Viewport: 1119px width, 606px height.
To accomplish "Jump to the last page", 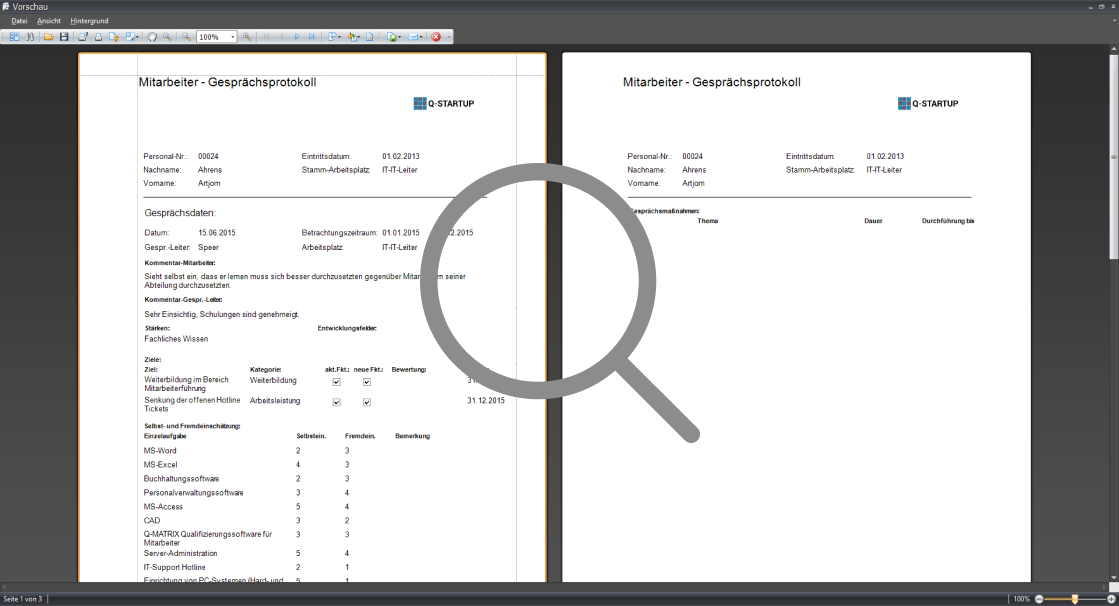I will (x=312, y=37).
